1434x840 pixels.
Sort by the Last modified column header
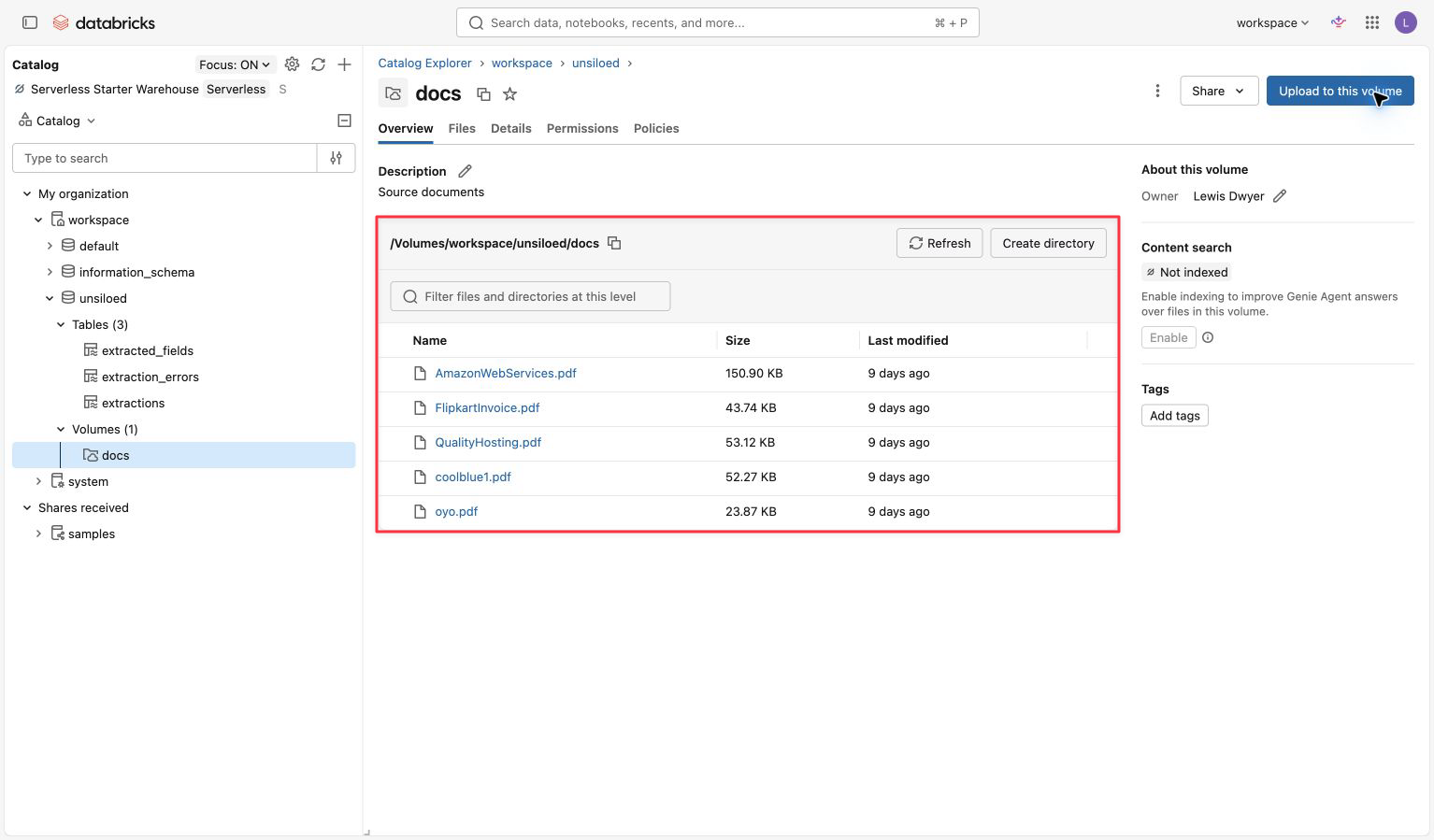tap(908, 340)
